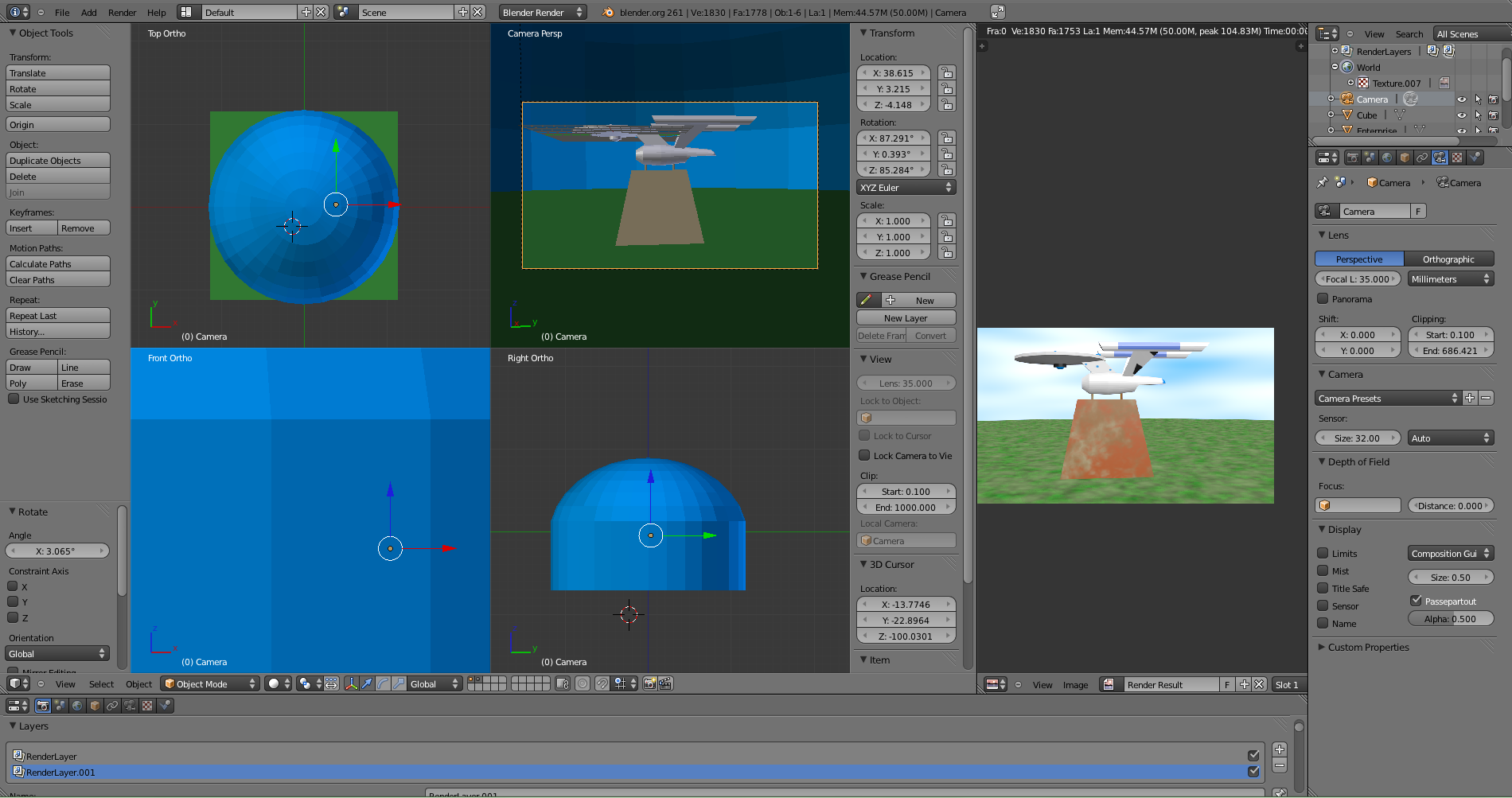Click Duplicate Objects button
Screen dimensions: 1512x798
coord(58,160)
